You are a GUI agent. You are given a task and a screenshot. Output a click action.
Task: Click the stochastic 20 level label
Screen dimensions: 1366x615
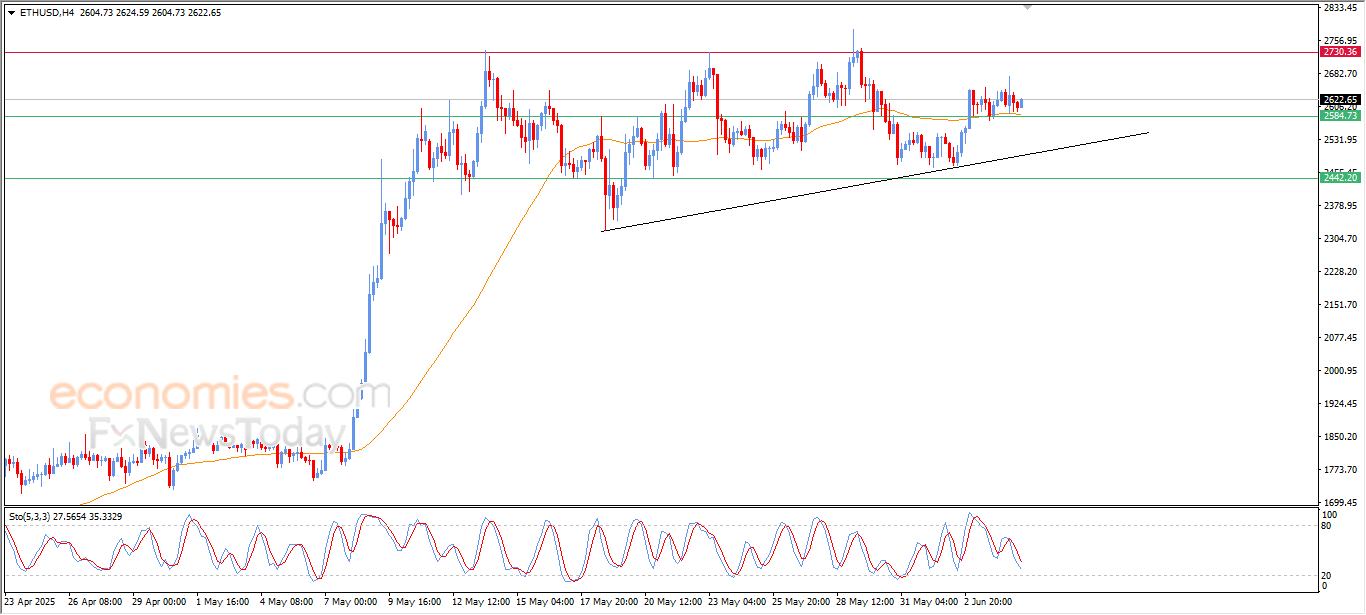click(x=1327, y=575)
